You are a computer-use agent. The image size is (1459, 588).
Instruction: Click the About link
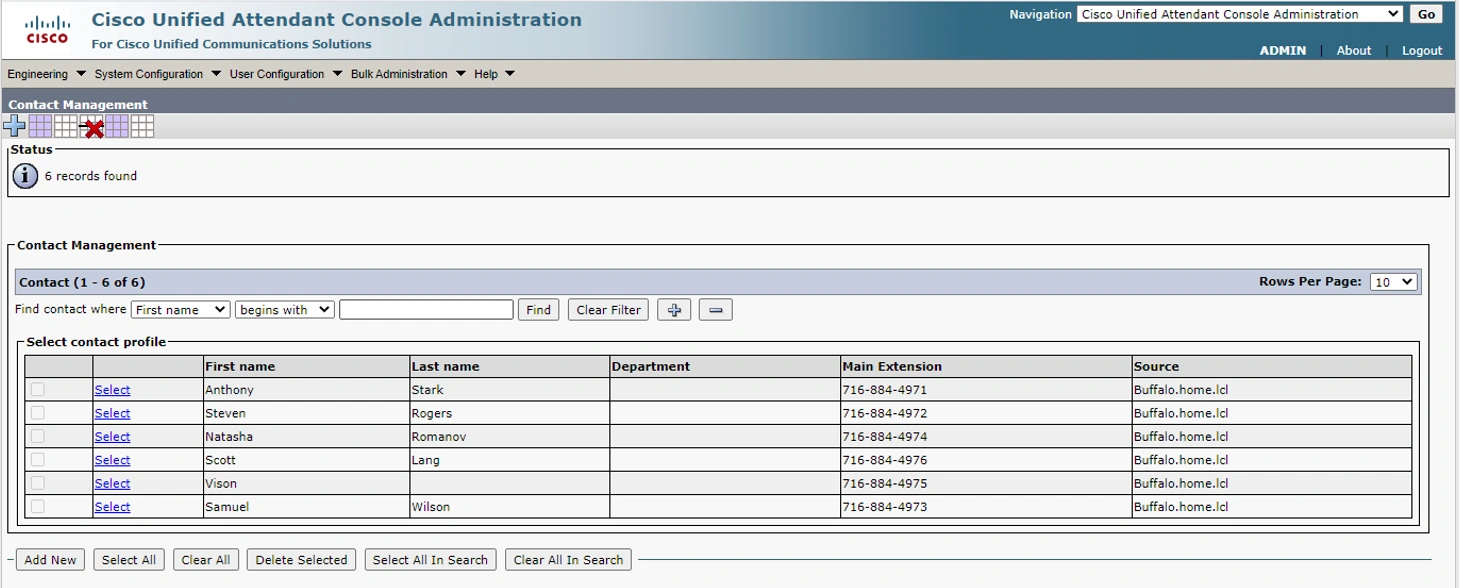click(1354, 50)
